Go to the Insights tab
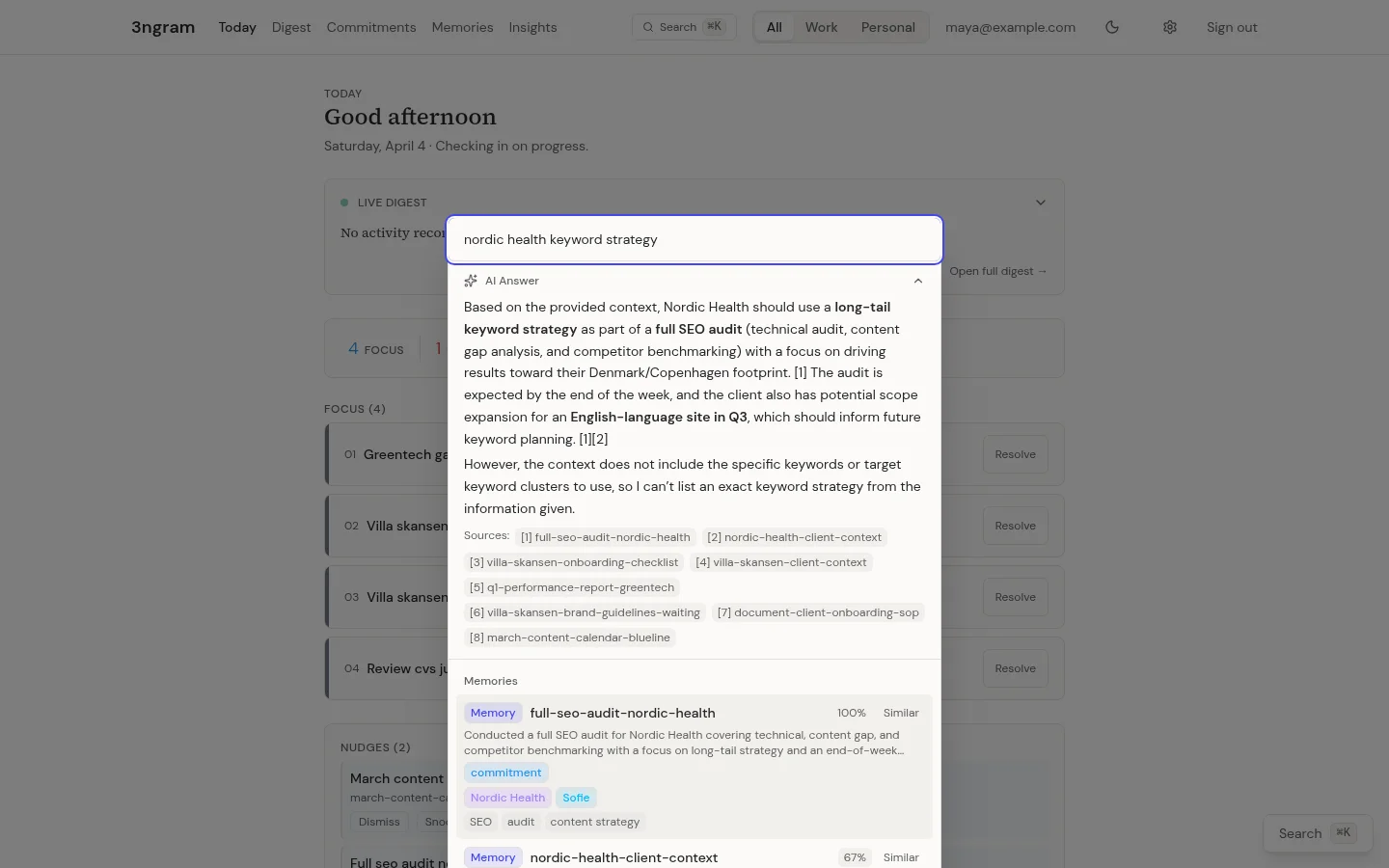 coord(532,27)
